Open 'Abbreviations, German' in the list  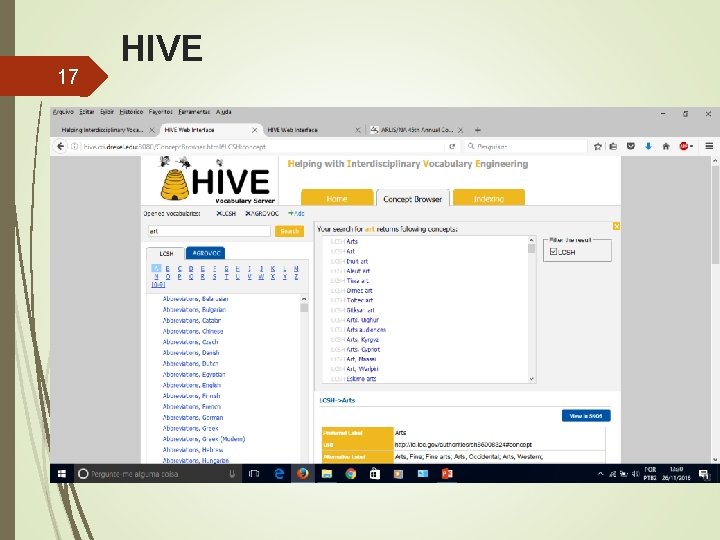[193, 417]
